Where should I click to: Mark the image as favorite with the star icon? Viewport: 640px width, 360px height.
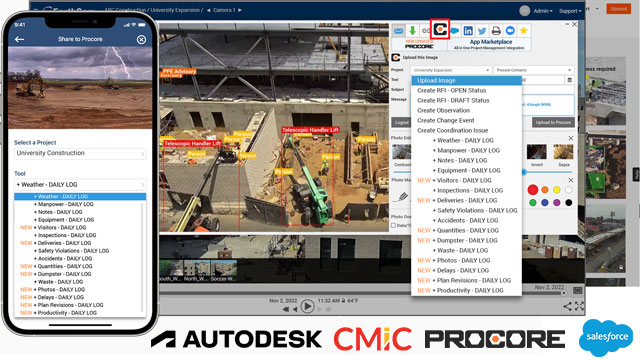tap(524, 30)
